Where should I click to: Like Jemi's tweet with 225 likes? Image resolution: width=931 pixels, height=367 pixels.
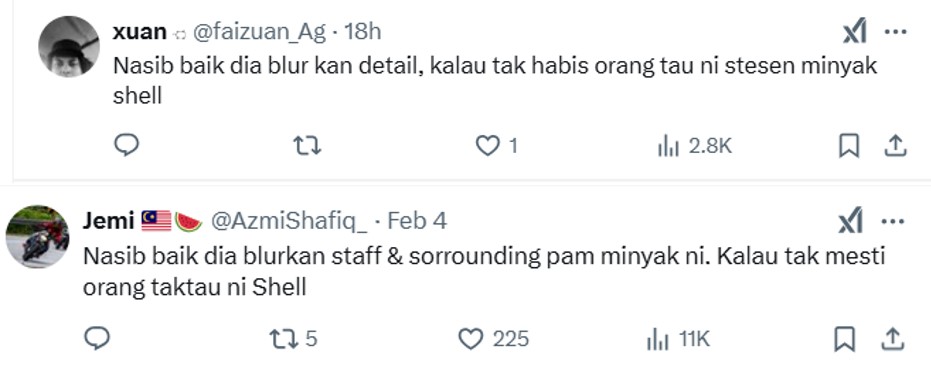[x=493, y=339]
